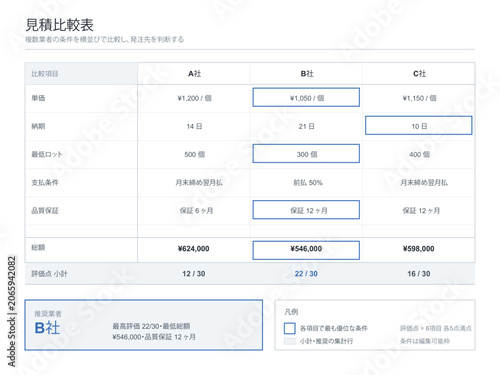This screenshot has height=375, width=500.
Task: Select the 400 個 minimum lot cell
Action: [419, 154]
